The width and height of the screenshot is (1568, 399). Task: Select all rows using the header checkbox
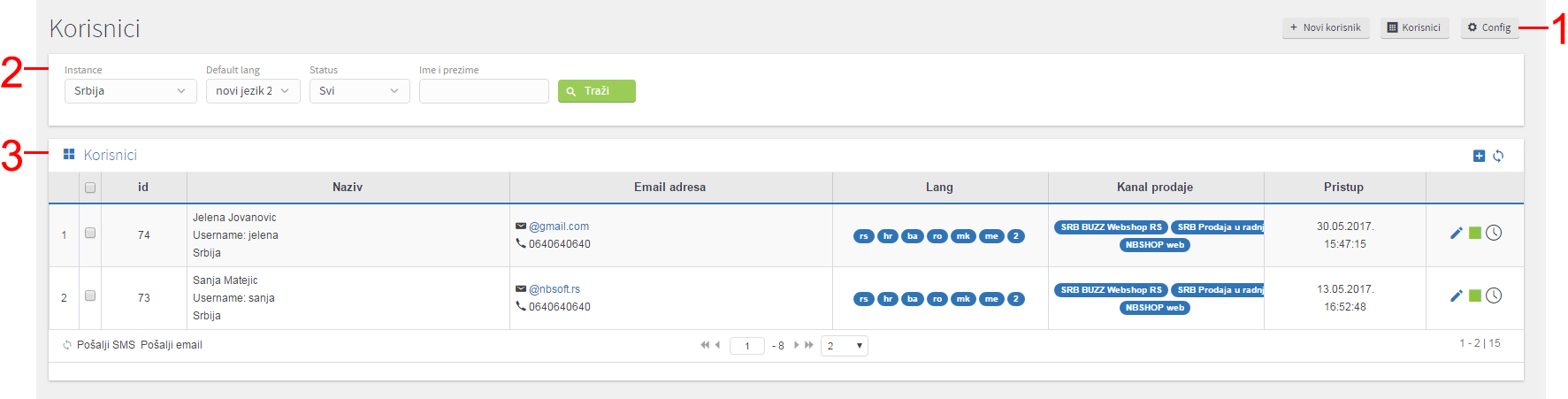coord(90,188)
